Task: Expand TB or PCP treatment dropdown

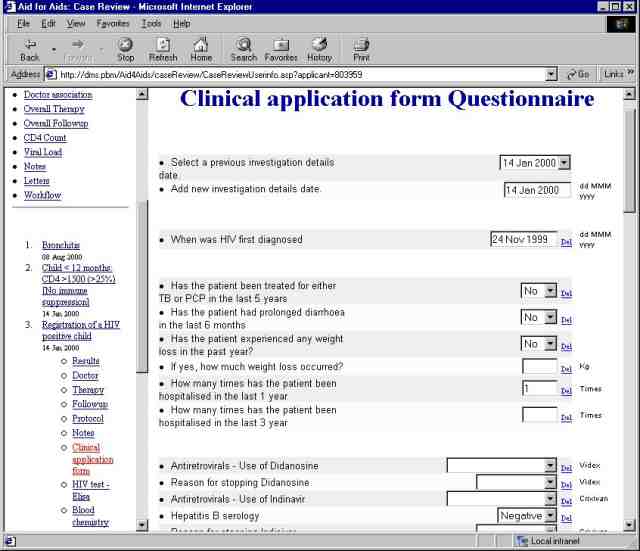Action: coord(550,290)
